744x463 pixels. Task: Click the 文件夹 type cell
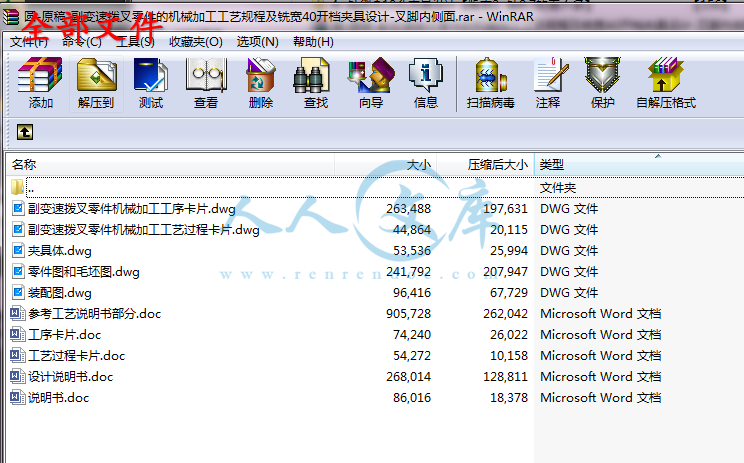pyautogui.click(x=558, y=188)
